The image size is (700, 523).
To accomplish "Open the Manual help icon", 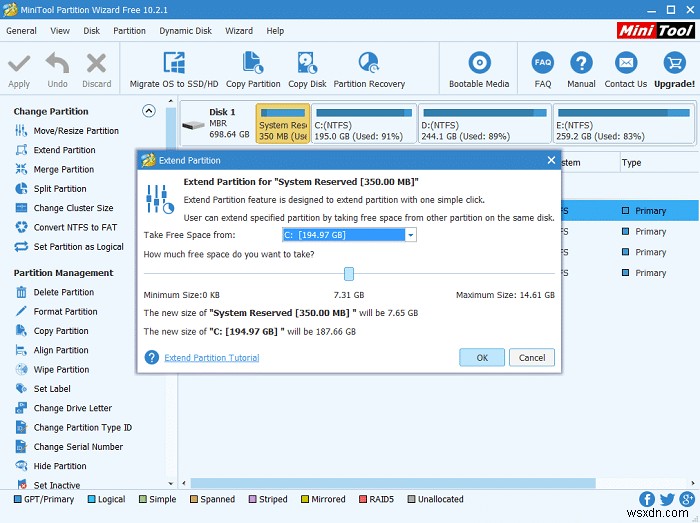I will 581,63.
